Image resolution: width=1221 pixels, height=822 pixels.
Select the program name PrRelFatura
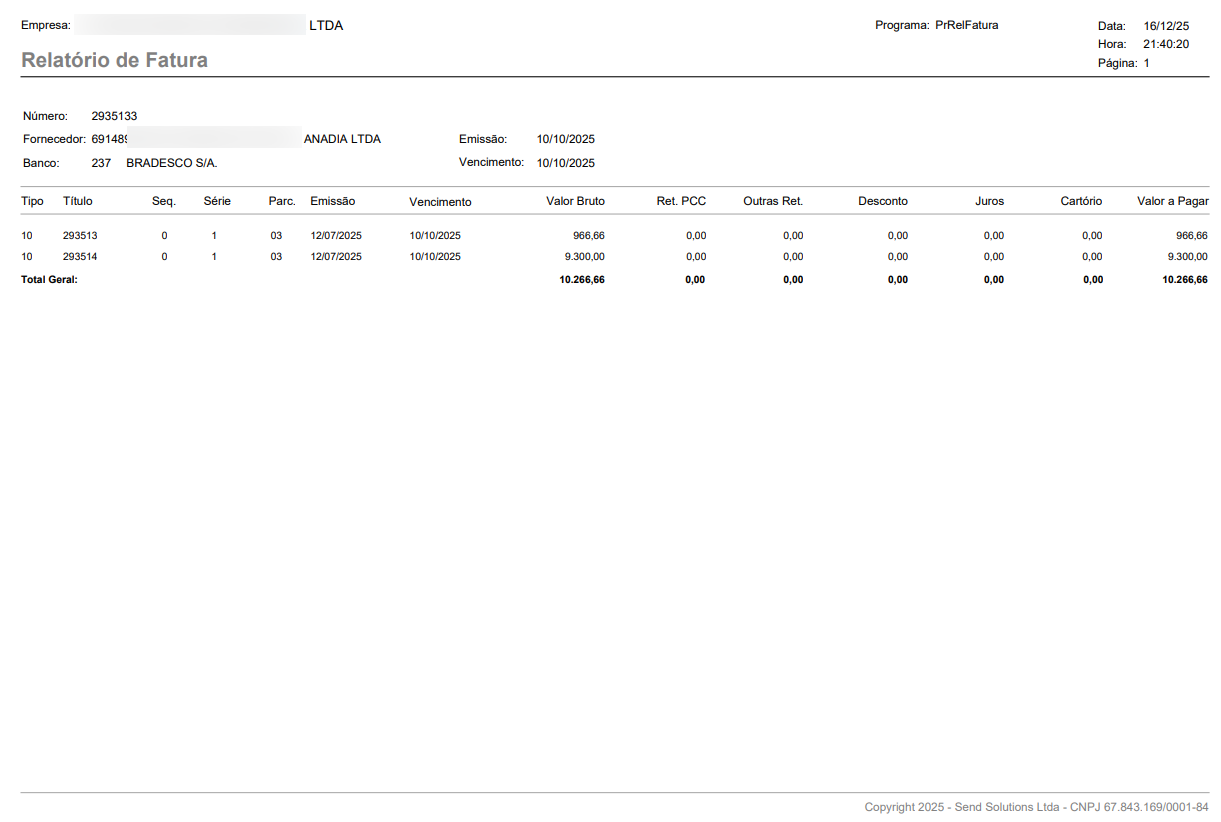coord(966,25)
